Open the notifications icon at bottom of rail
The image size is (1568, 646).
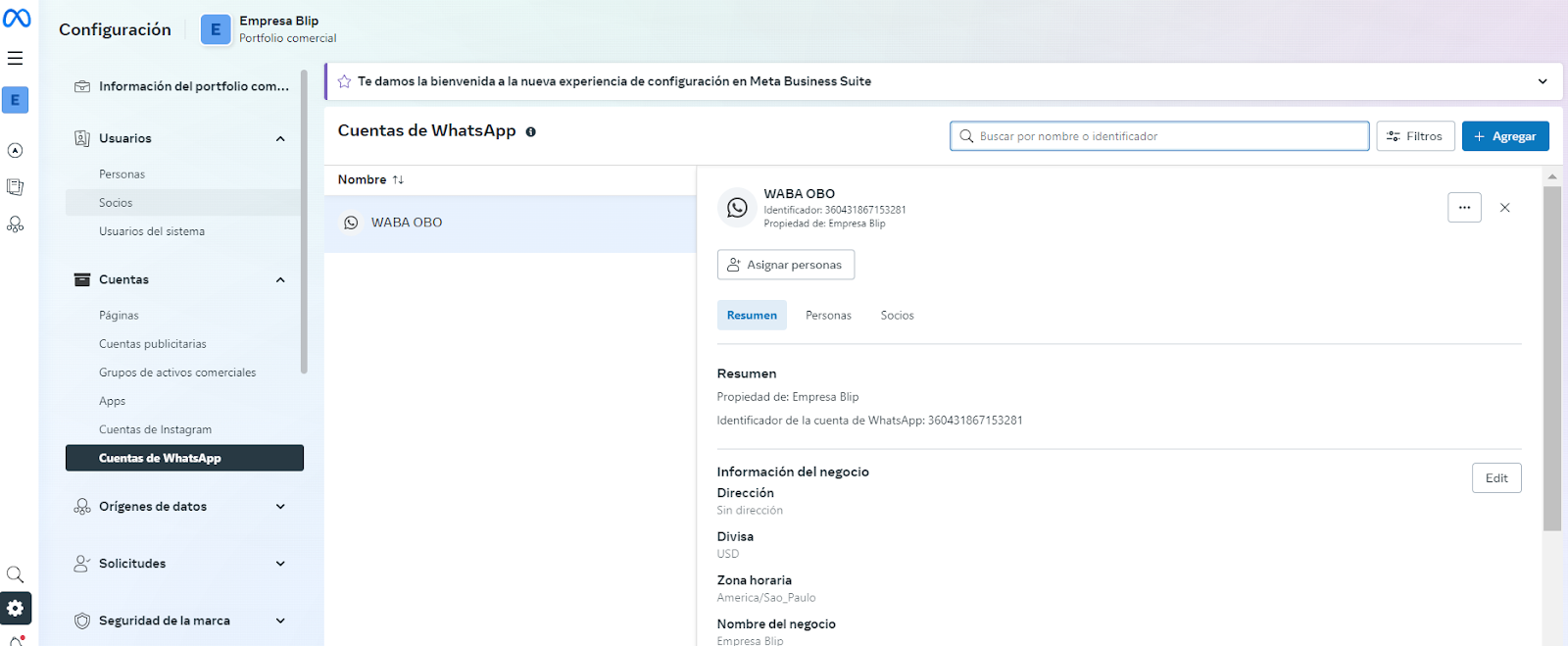[x=16, y=640]
